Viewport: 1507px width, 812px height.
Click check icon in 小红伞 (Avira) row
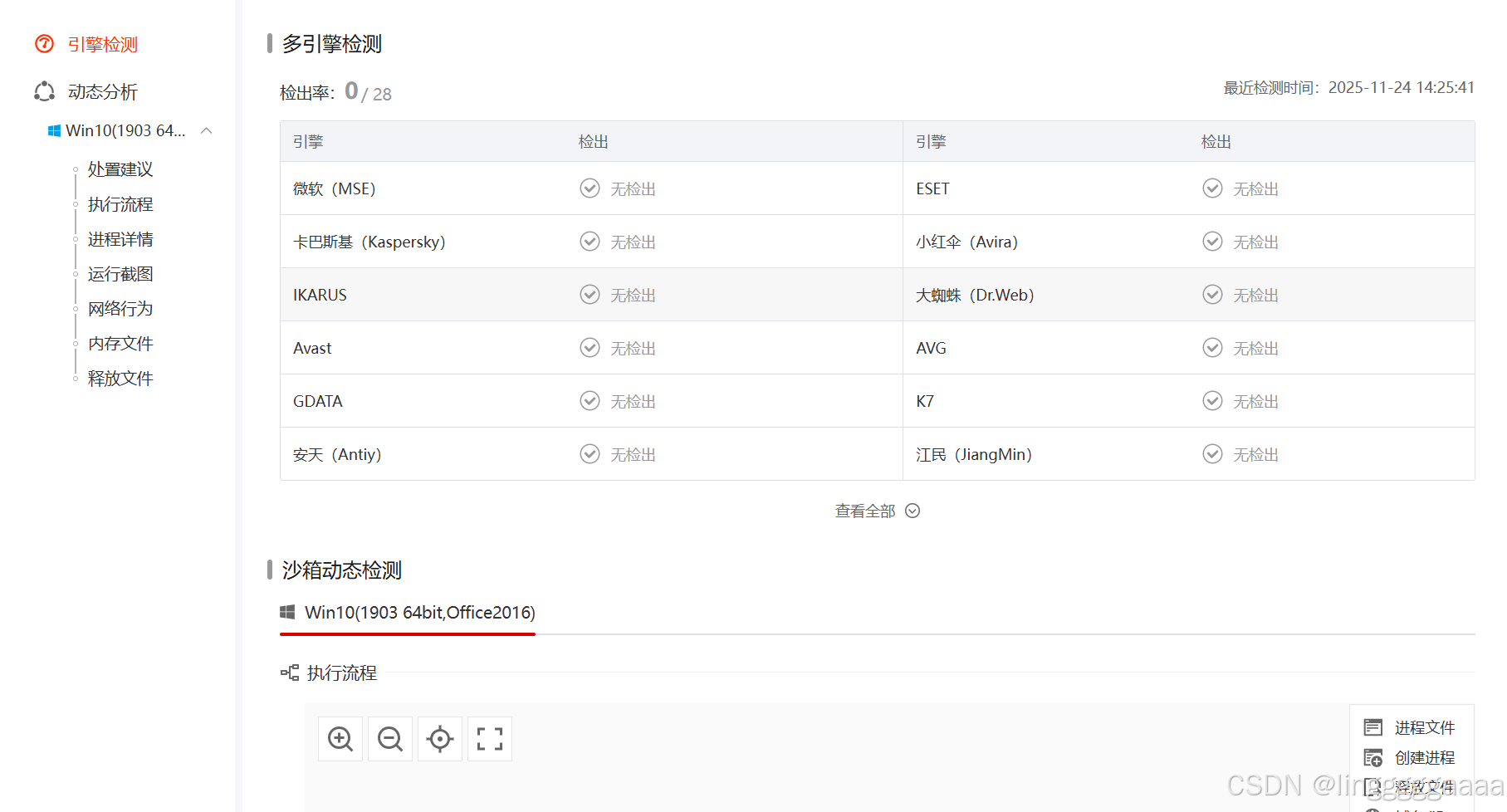pos(1212,242)
